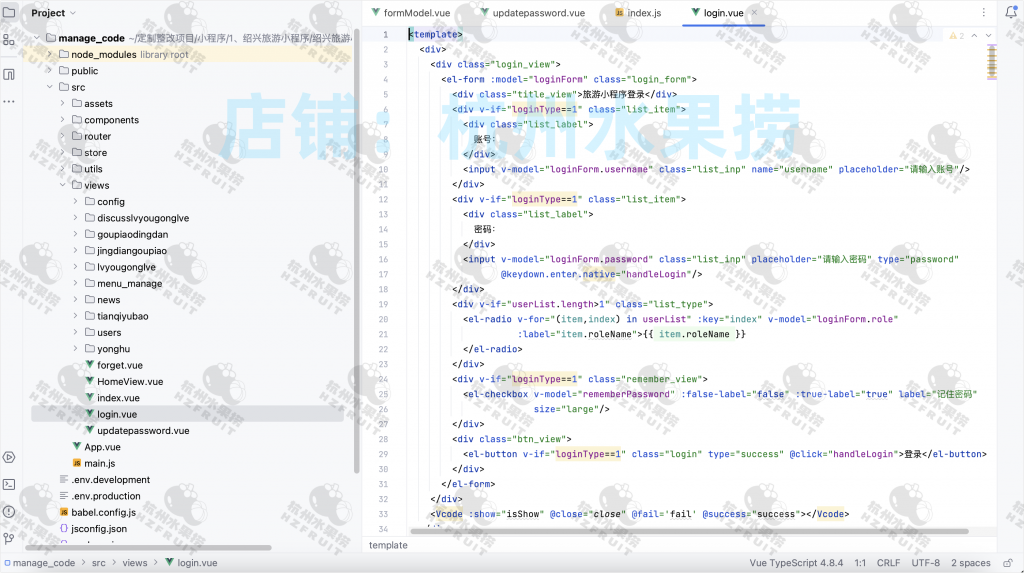The image size is (1024, 573).
Task: Expand the components folder
Action: coord(63,120)
